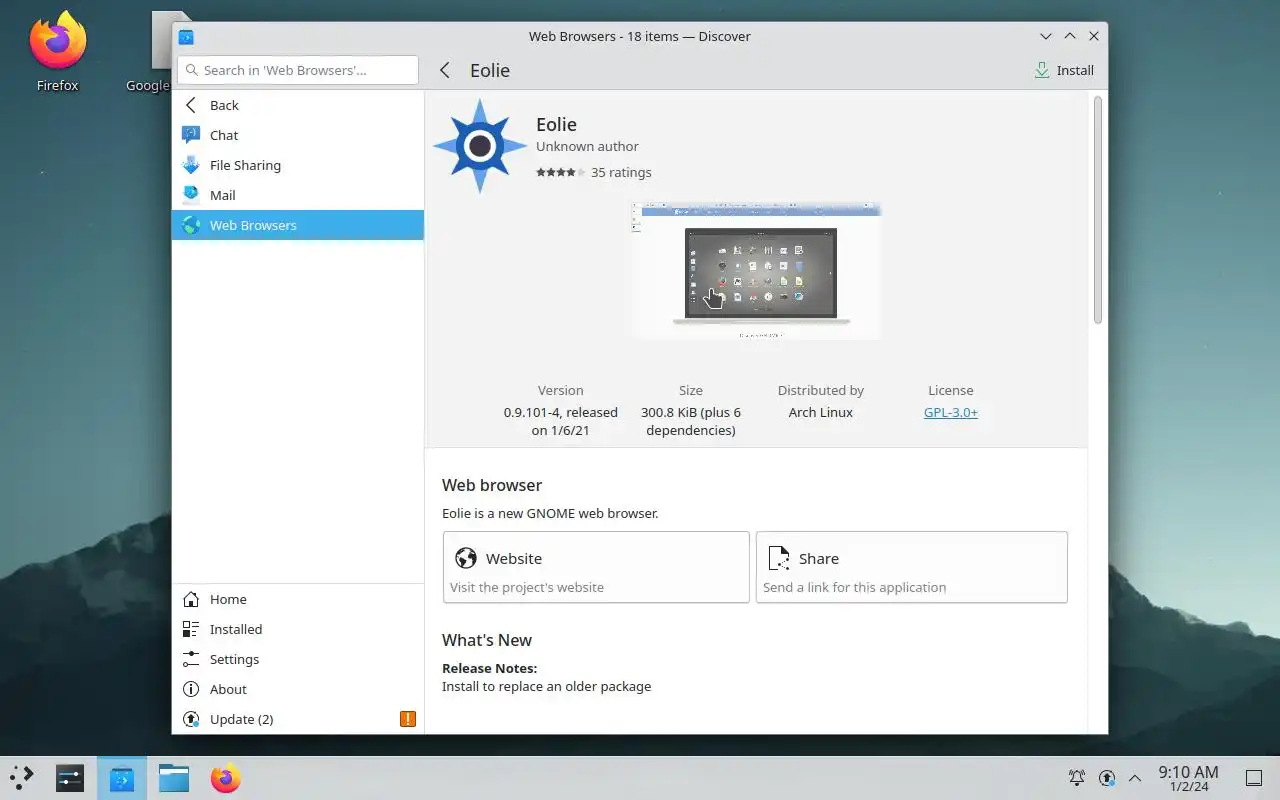Click the Installed grid icon
The height and width of the screenshot is (800, 1280).
pyautogui.click(x=191, y=629)
